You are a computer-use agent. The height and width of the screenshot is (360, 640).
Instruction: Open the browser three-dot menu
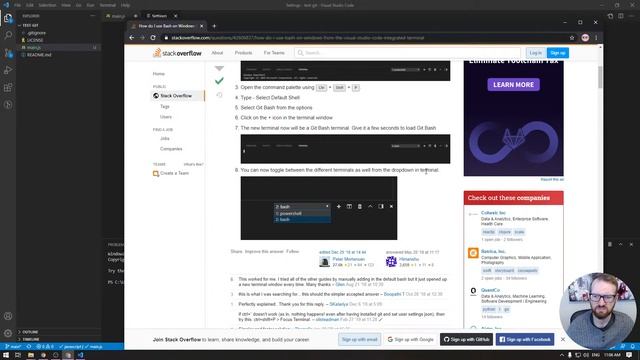tap(596, 38)
